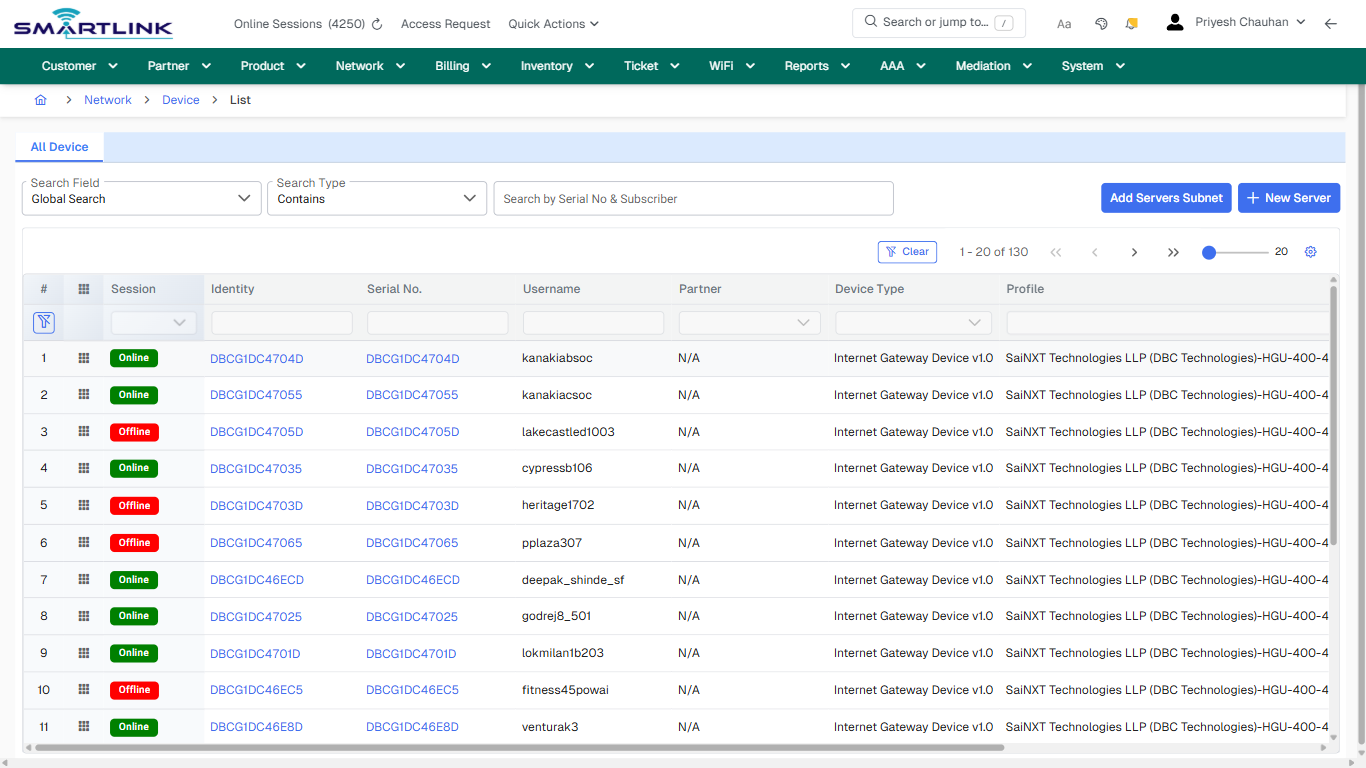Switch to the All Device tab
This screenshot has height=768, width=1366.
click(x=58, y=147)
